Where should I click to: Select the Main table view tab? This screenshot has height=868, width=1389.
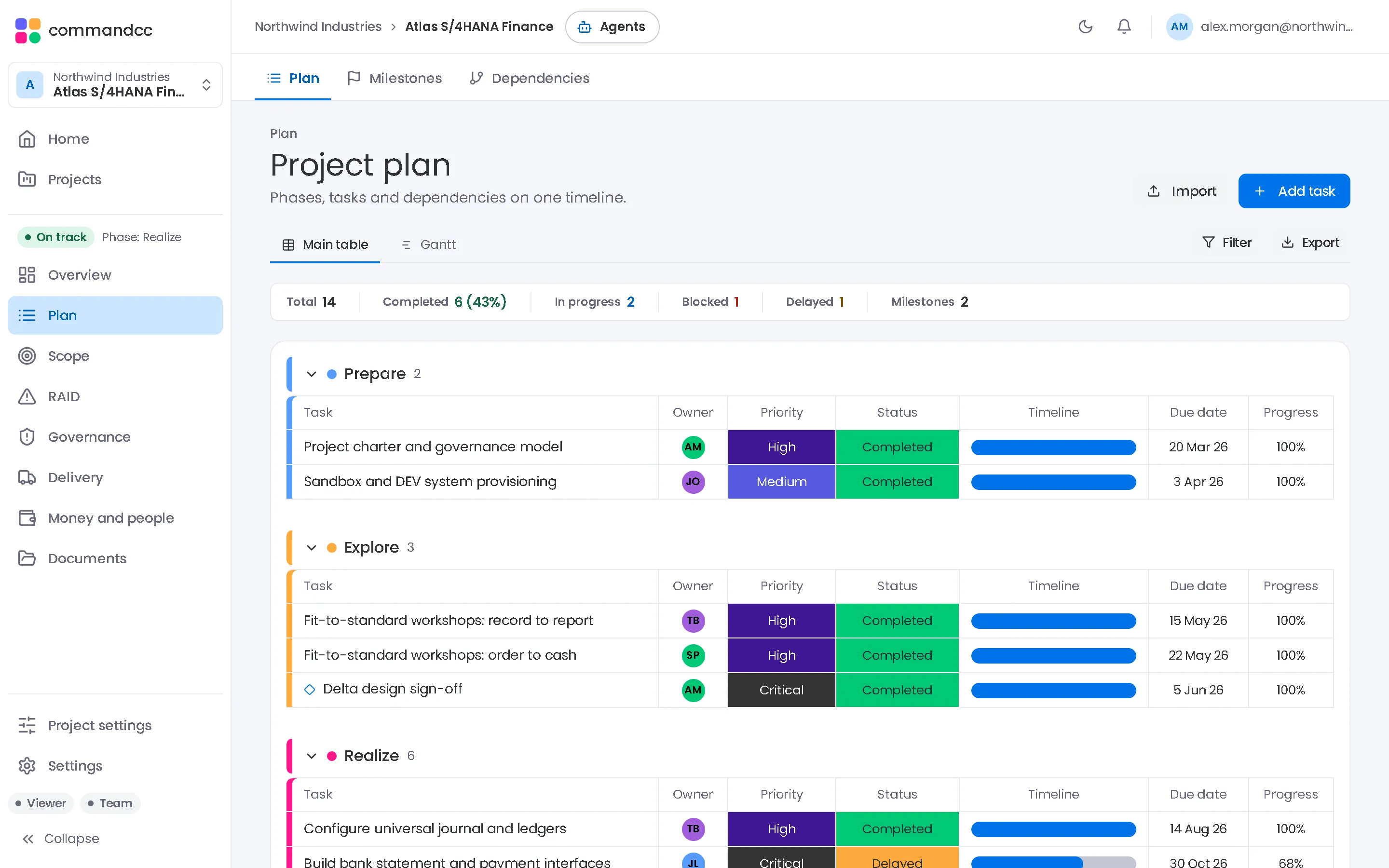pyautogui.click(x=325, y=244)
